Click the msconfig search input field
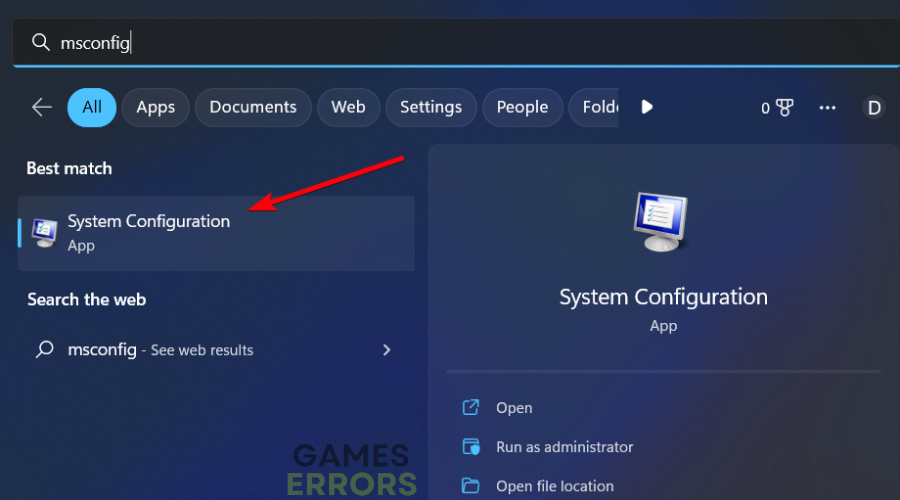The height and width of the screenshot is (500, 900). [456, 42]
